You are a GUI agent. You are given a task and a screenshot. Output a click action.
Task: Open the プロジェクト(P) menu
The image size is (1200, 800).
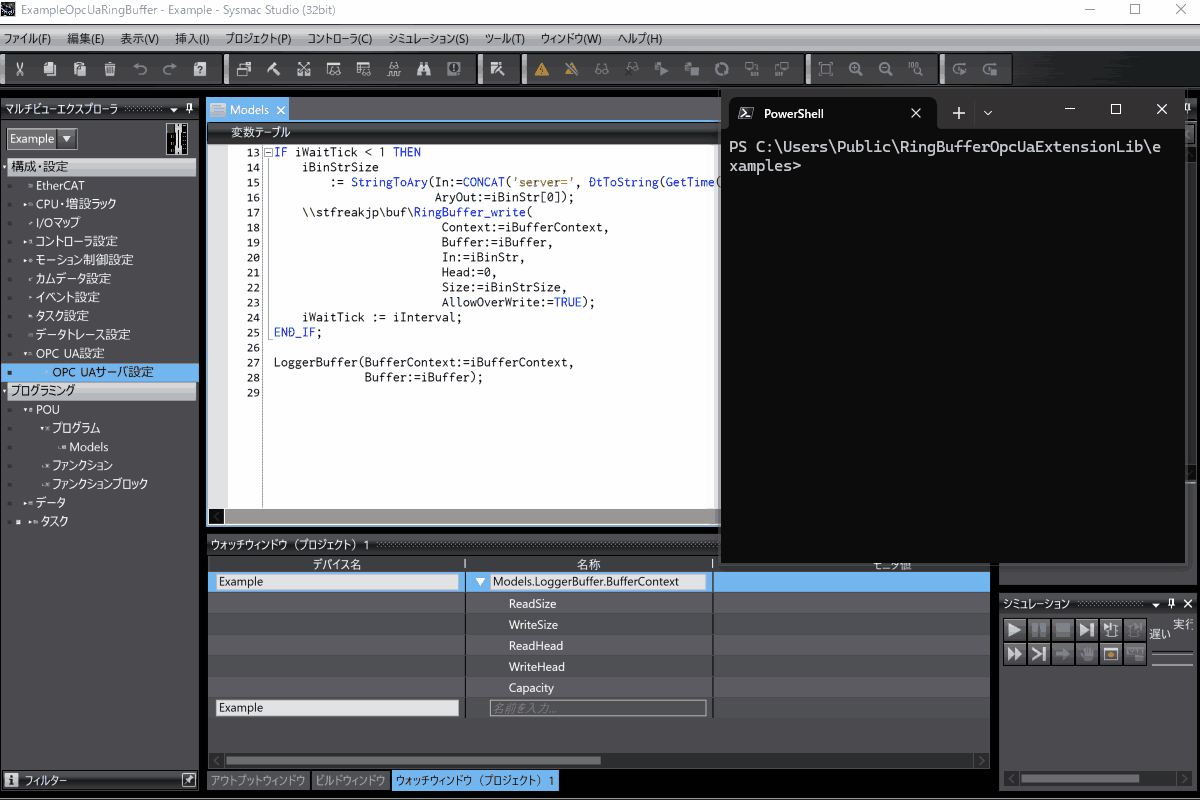(x=258, y=39)
